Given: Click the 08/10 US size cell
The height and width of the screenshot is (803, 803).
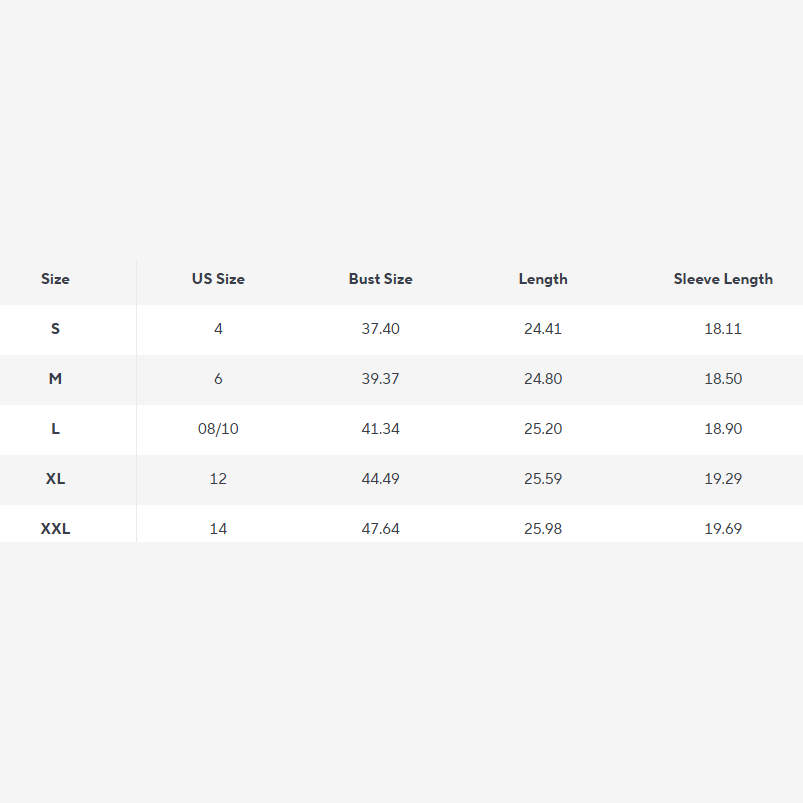Looking at the screenshot, I should coord(218,428).
